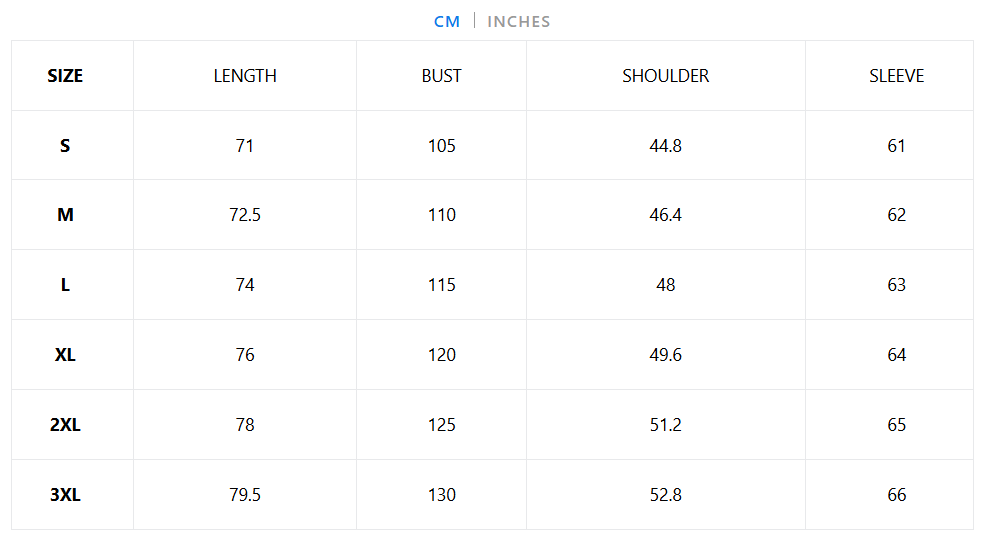Select the M size row label

pos(65,215)
